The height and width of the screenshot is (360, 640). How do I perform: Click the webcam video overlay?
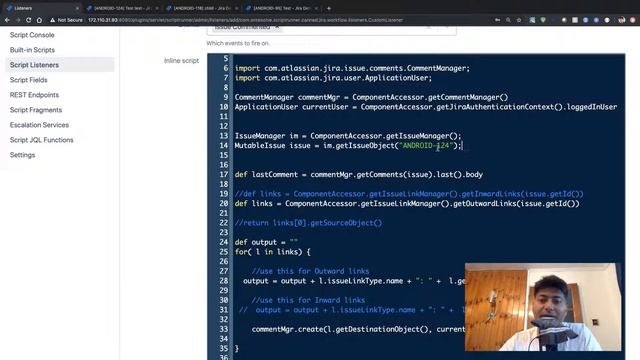[543, 307]
